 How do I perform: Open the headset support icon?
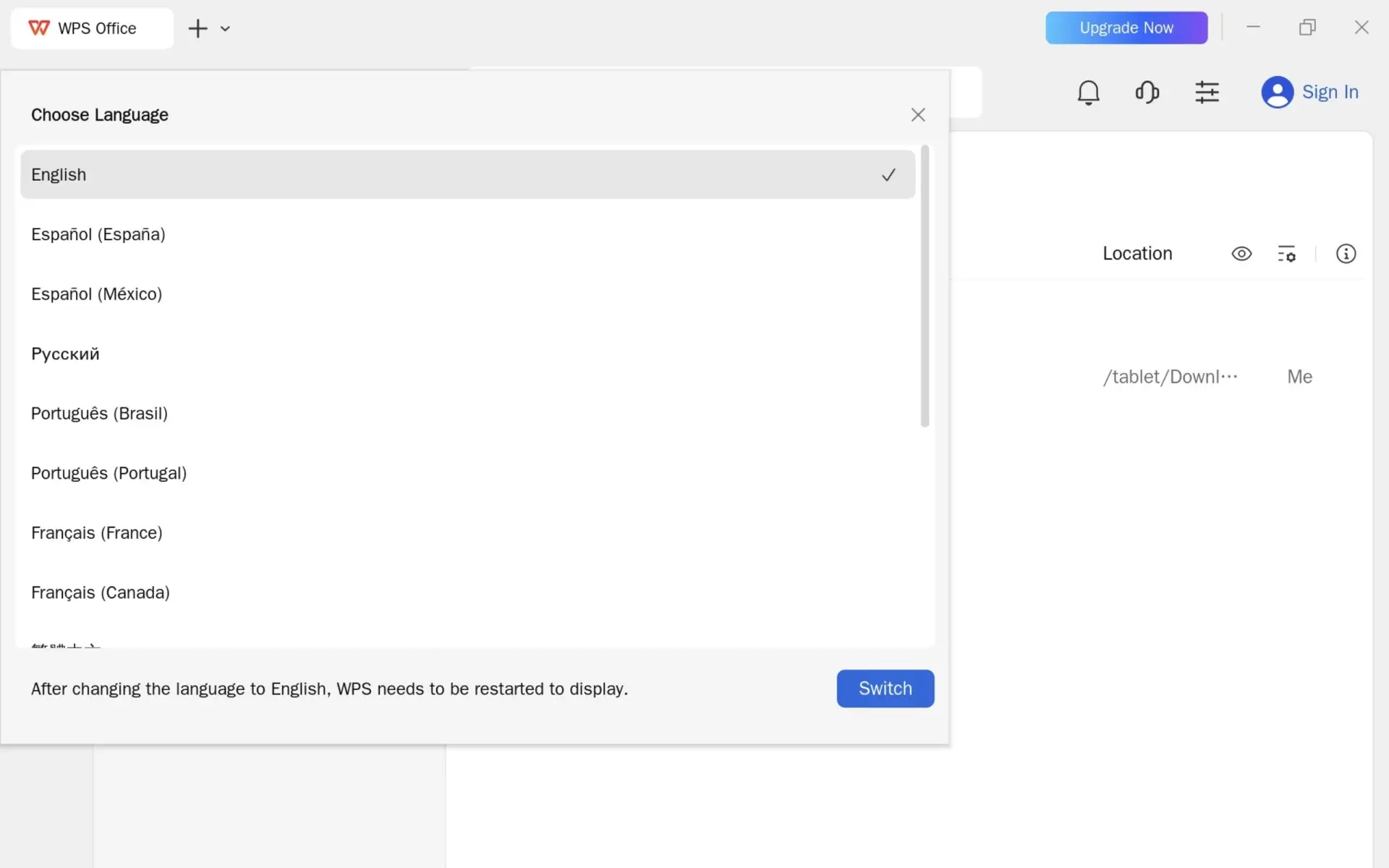[x=1147, y=93]
